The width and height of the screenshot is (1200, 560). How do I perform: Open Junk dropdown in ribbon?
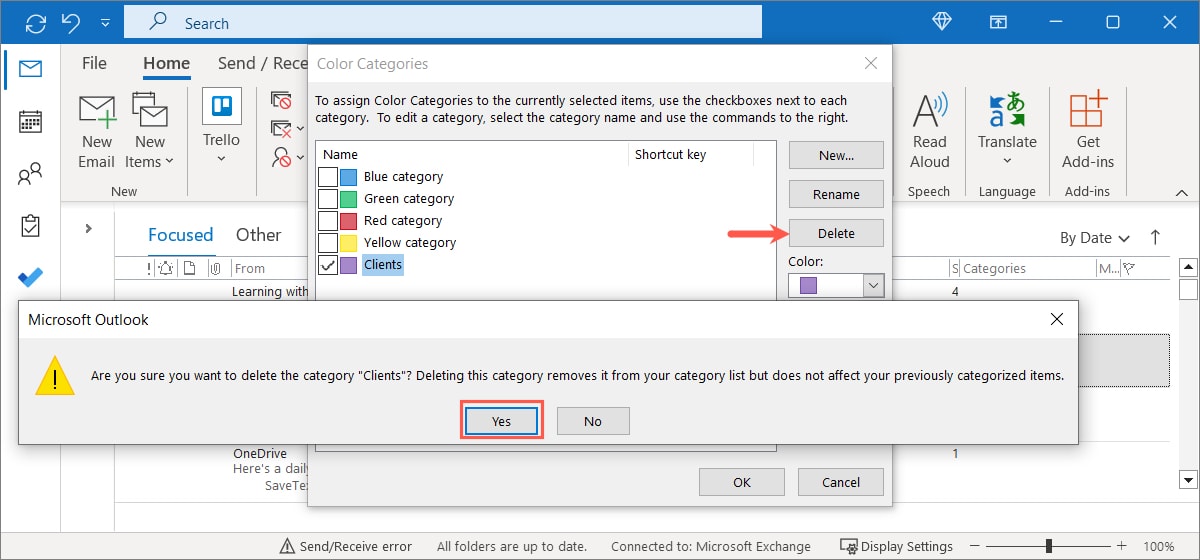click(286, 158)
